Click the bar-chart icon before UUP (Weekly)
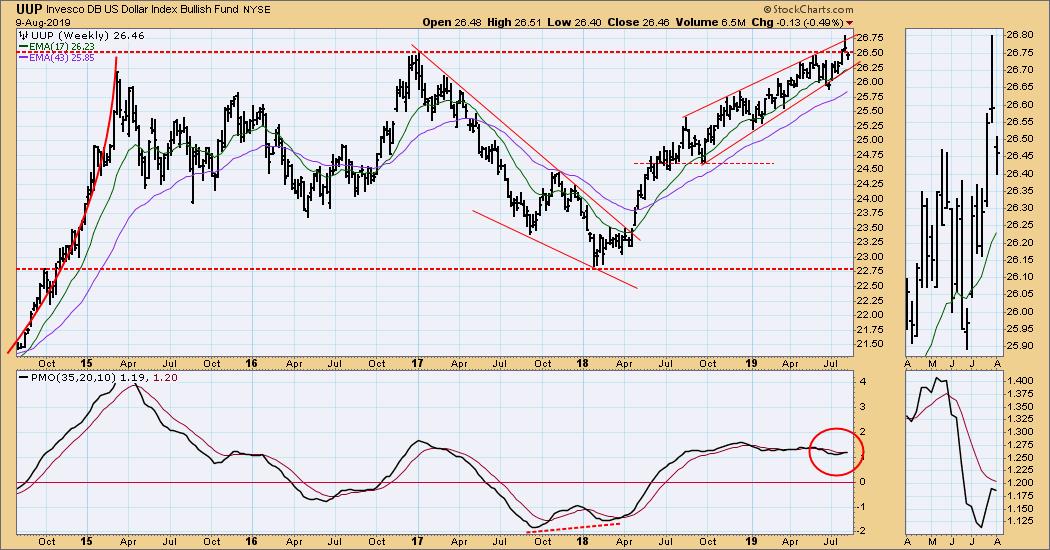 pyautogui.click(x=23, y=35)
